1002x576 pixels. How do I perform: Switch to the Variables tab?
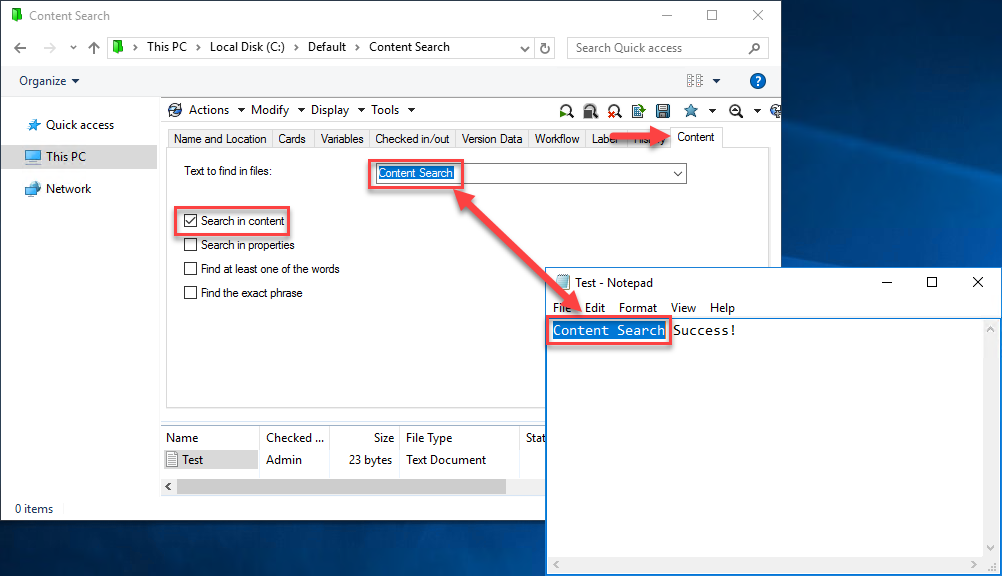(x=342, y=139)
